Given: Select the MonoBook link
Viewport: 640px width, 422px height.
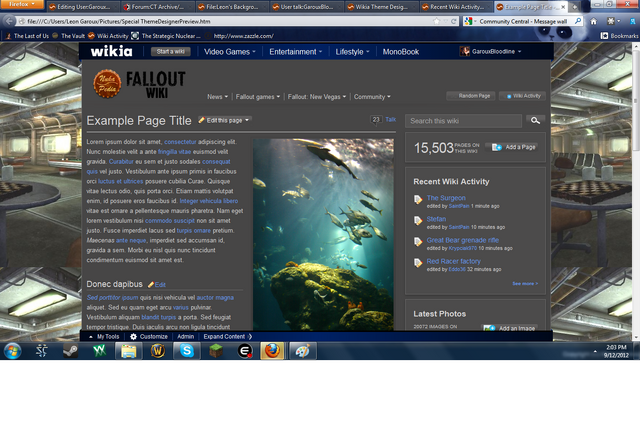Looking at the screenshot, I should pyautogui.click(x=401, y=52).
